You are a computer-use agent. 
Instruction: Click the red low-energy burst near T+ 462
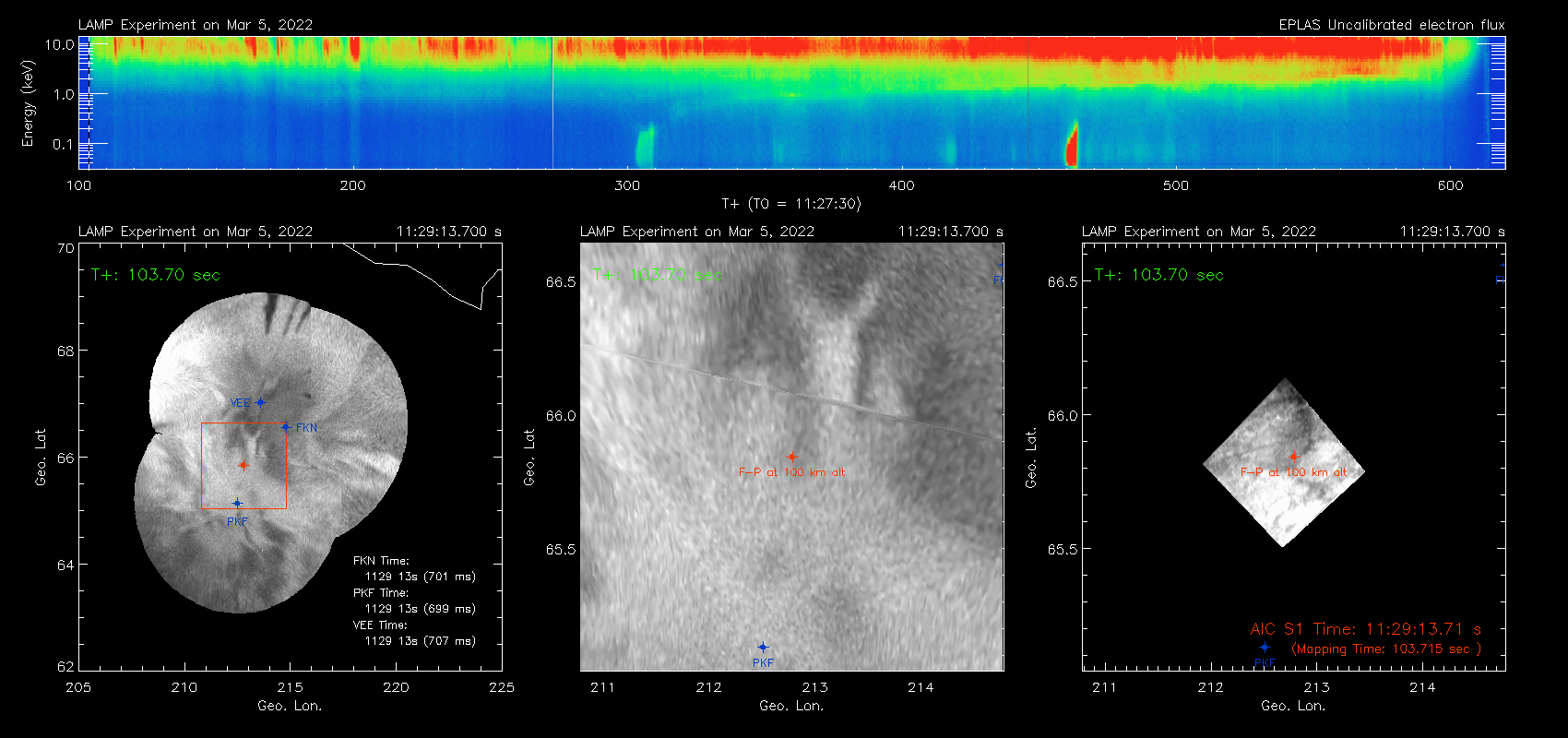point(1072,146)
